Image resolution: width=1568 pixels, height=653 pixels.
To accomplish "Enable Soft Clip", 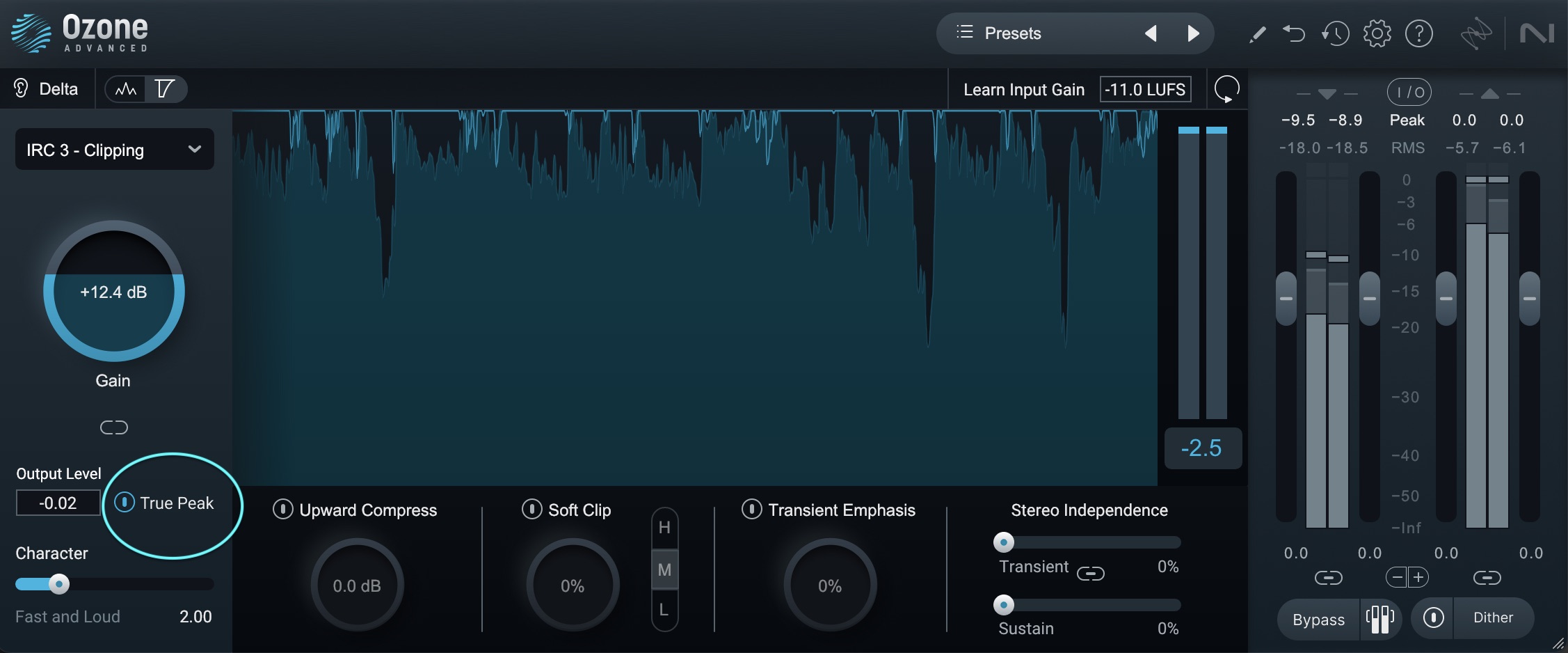I will [x=531, y=510].
